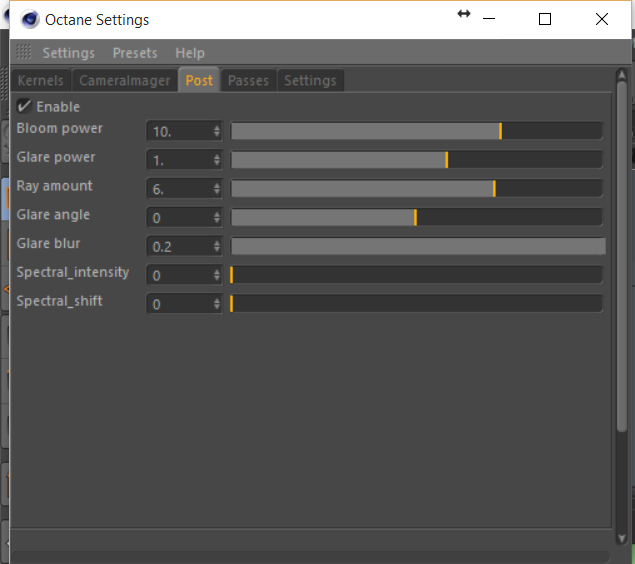Click the grip dots icon beside Settings menu

[x=23, y=52]
